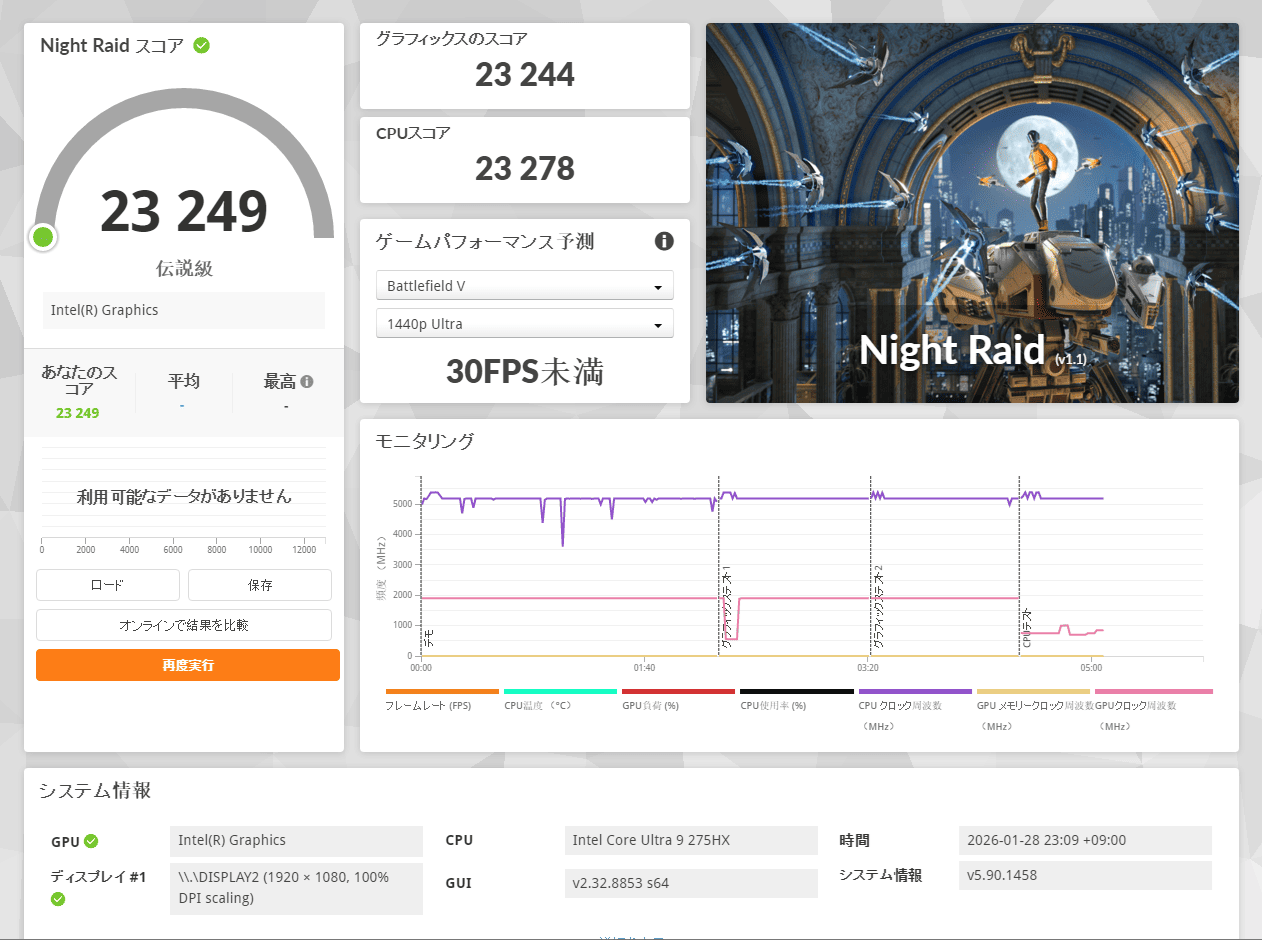The width and height of the screenshot is (1262, 940).
Task: Click the info icon in ゲームパフォーマンス予測
Action: (663, 241)
